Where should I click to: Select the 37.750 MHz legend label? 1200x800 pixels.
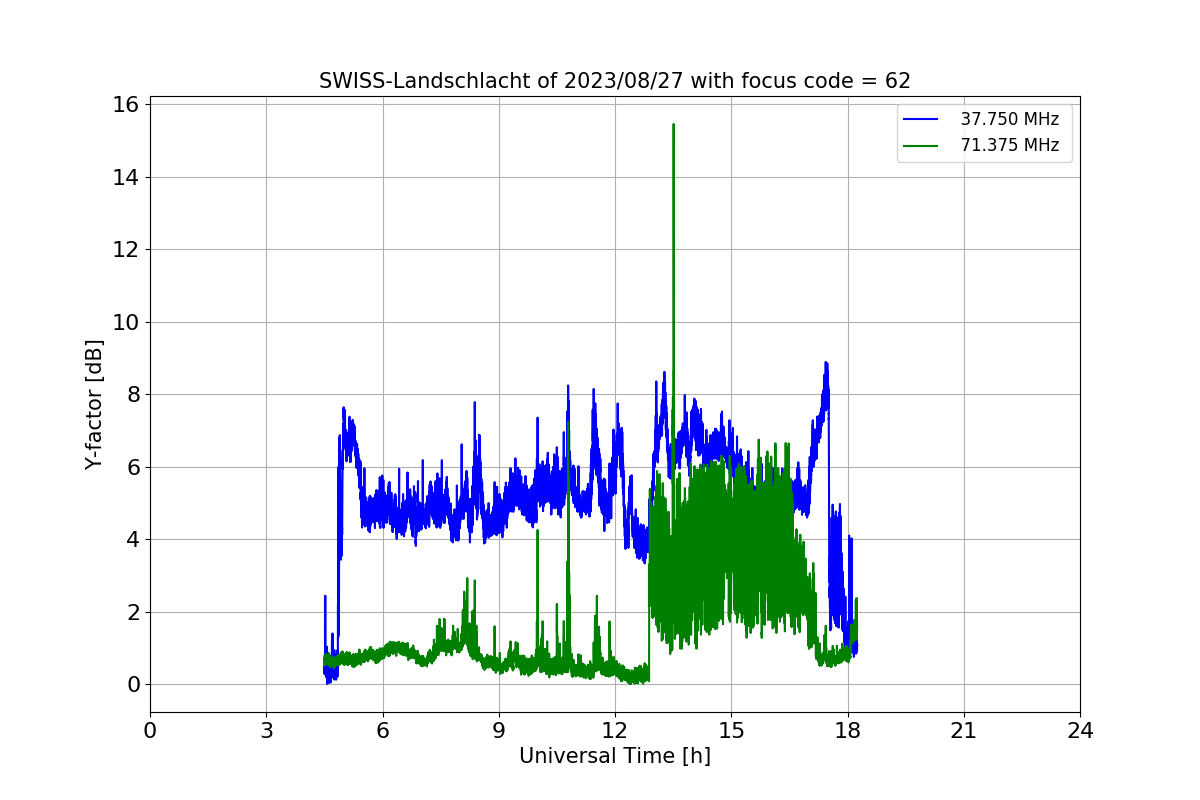[x=1010, y=119]
